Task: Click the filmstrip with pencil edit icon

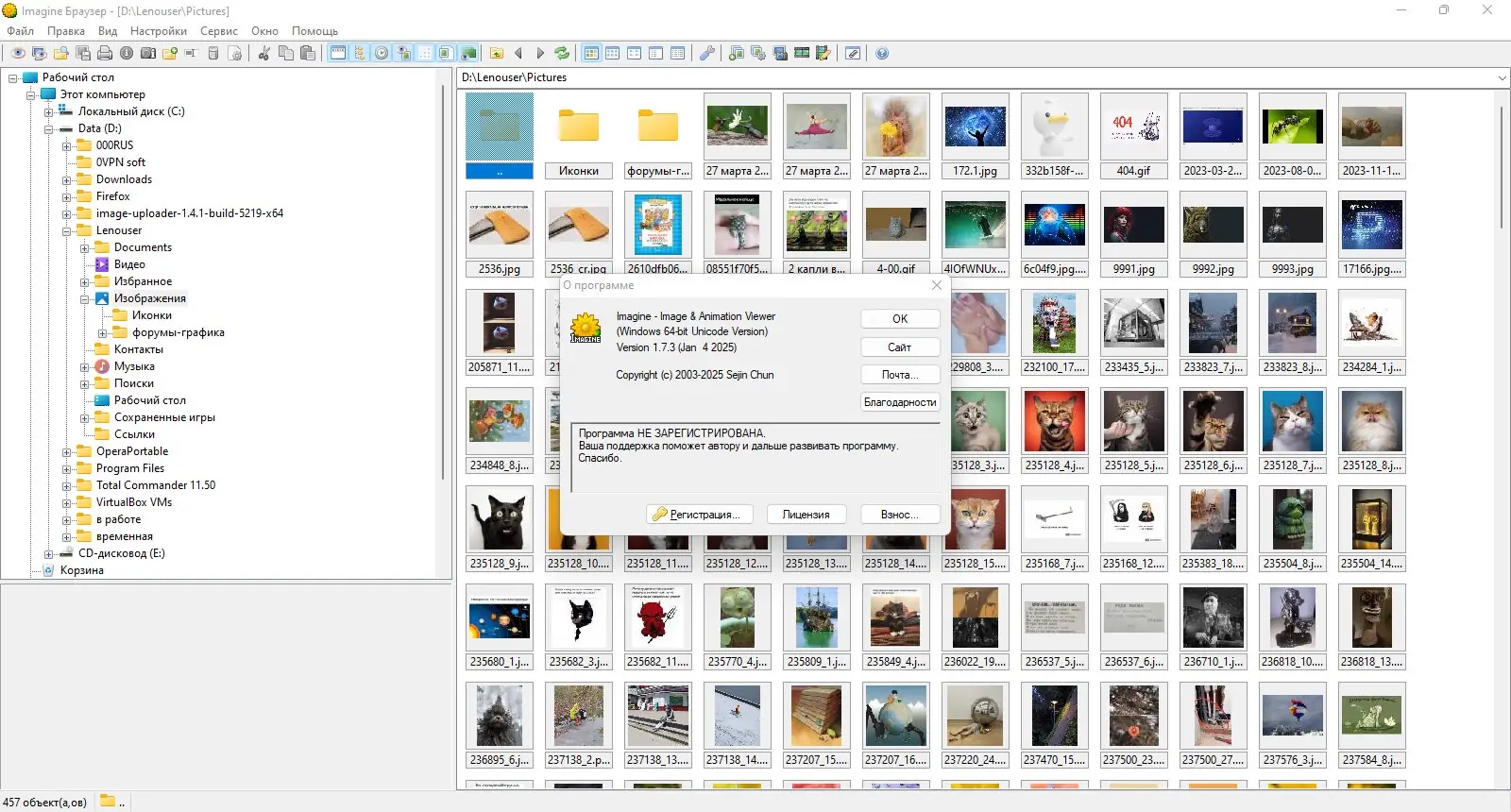Action: (x=823, y=53)
